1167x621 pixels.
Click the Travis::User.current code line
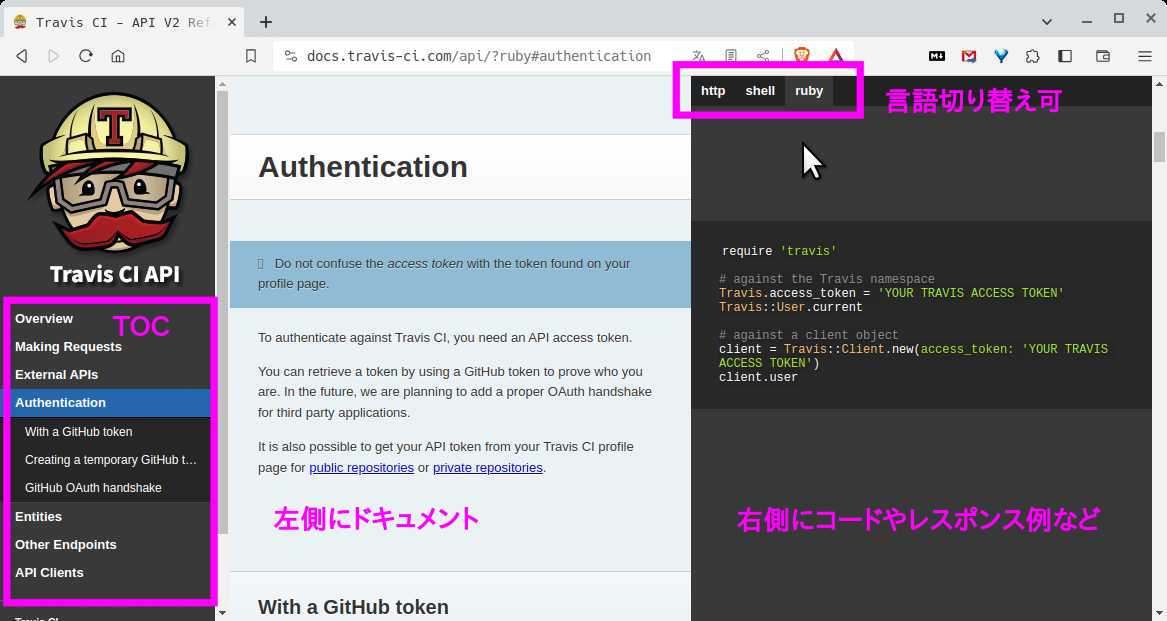790,308
